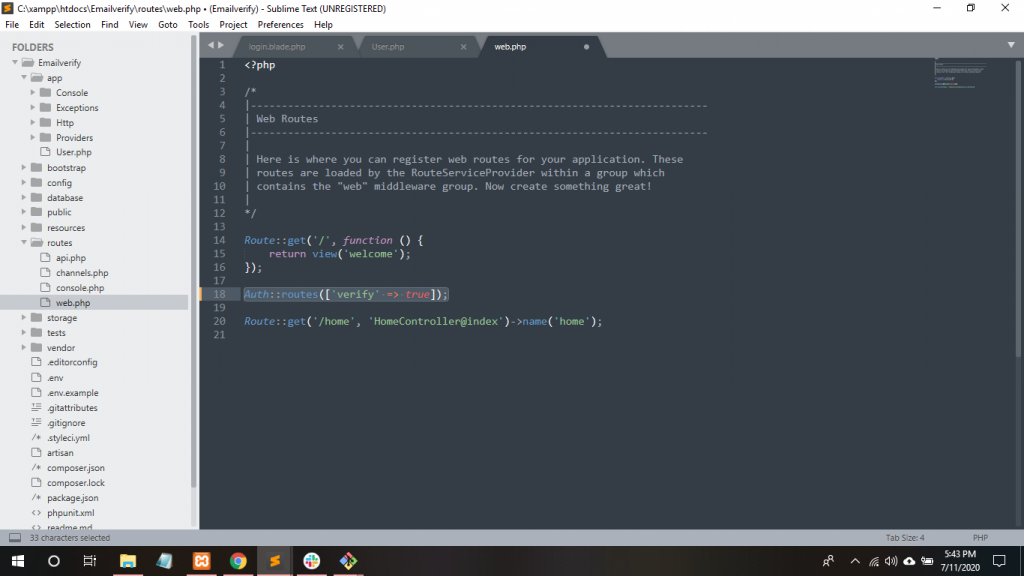Viewport: 1024px width, 576px height.
Task: Open File Explorer from taskbar
Action: (x=128, y=561)
